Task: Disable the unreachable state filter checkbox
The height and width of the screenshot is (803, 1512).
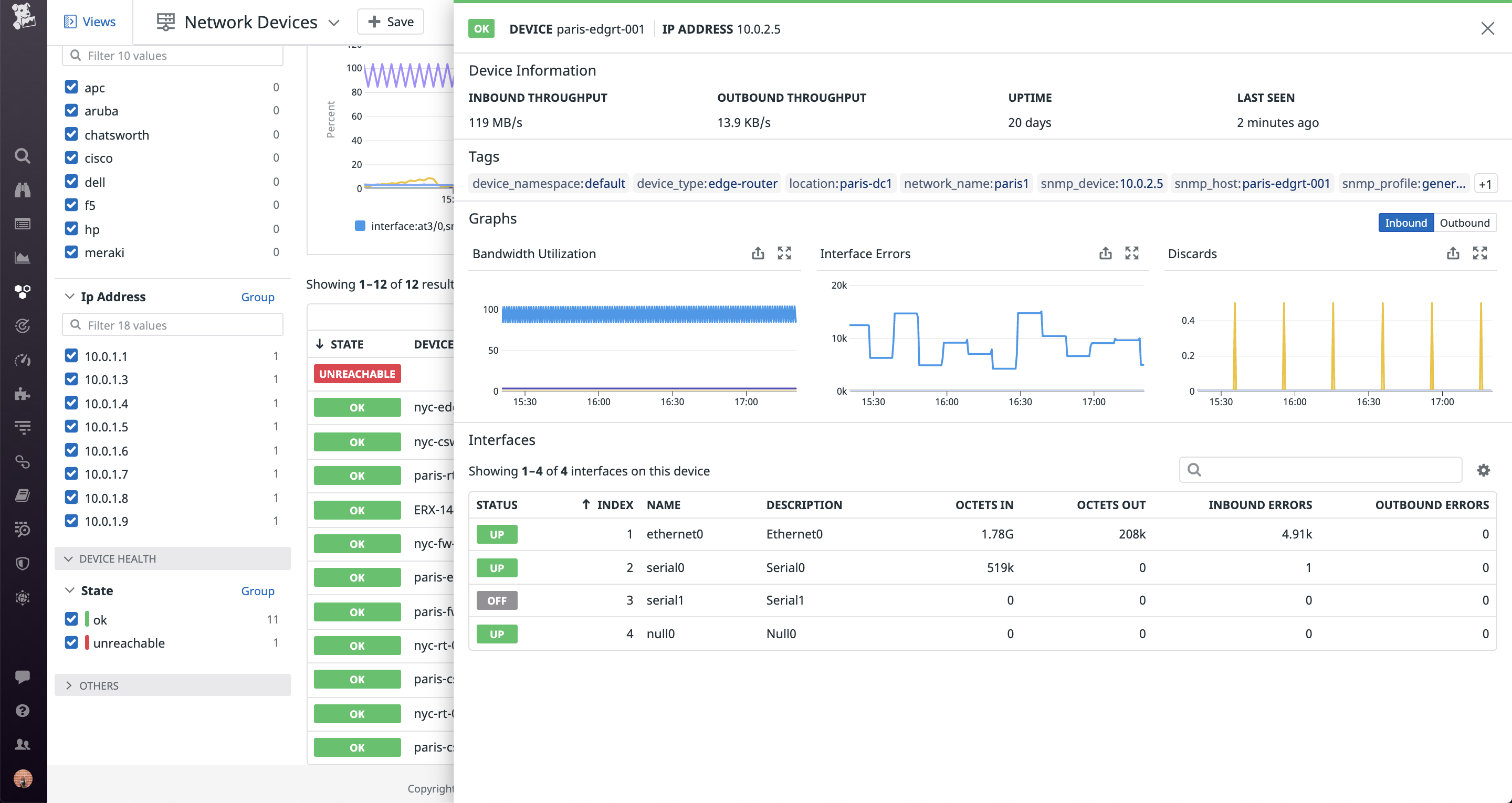Action: pos(71,642)
